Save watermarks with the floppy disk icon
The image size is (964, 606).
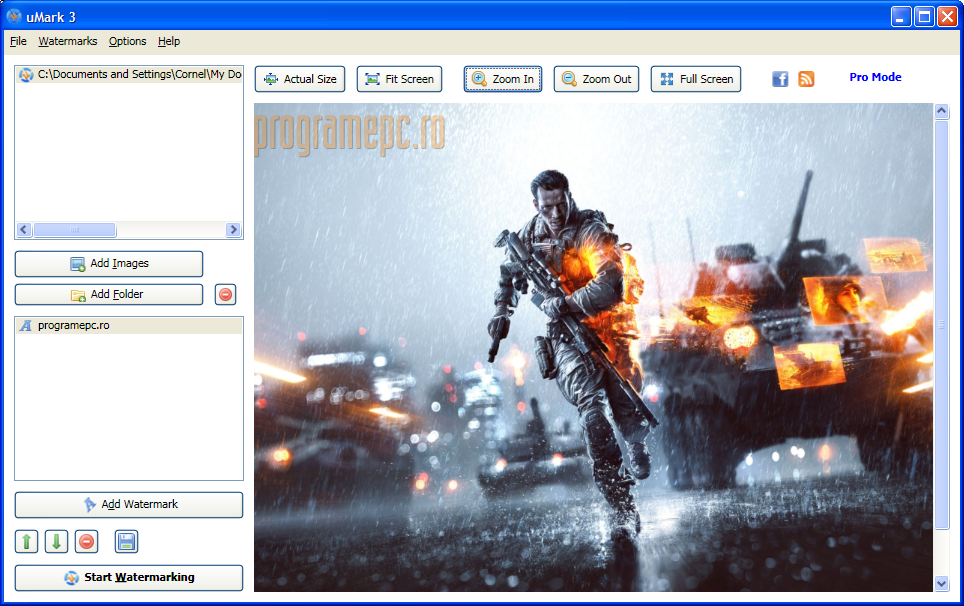pos(127,541)
